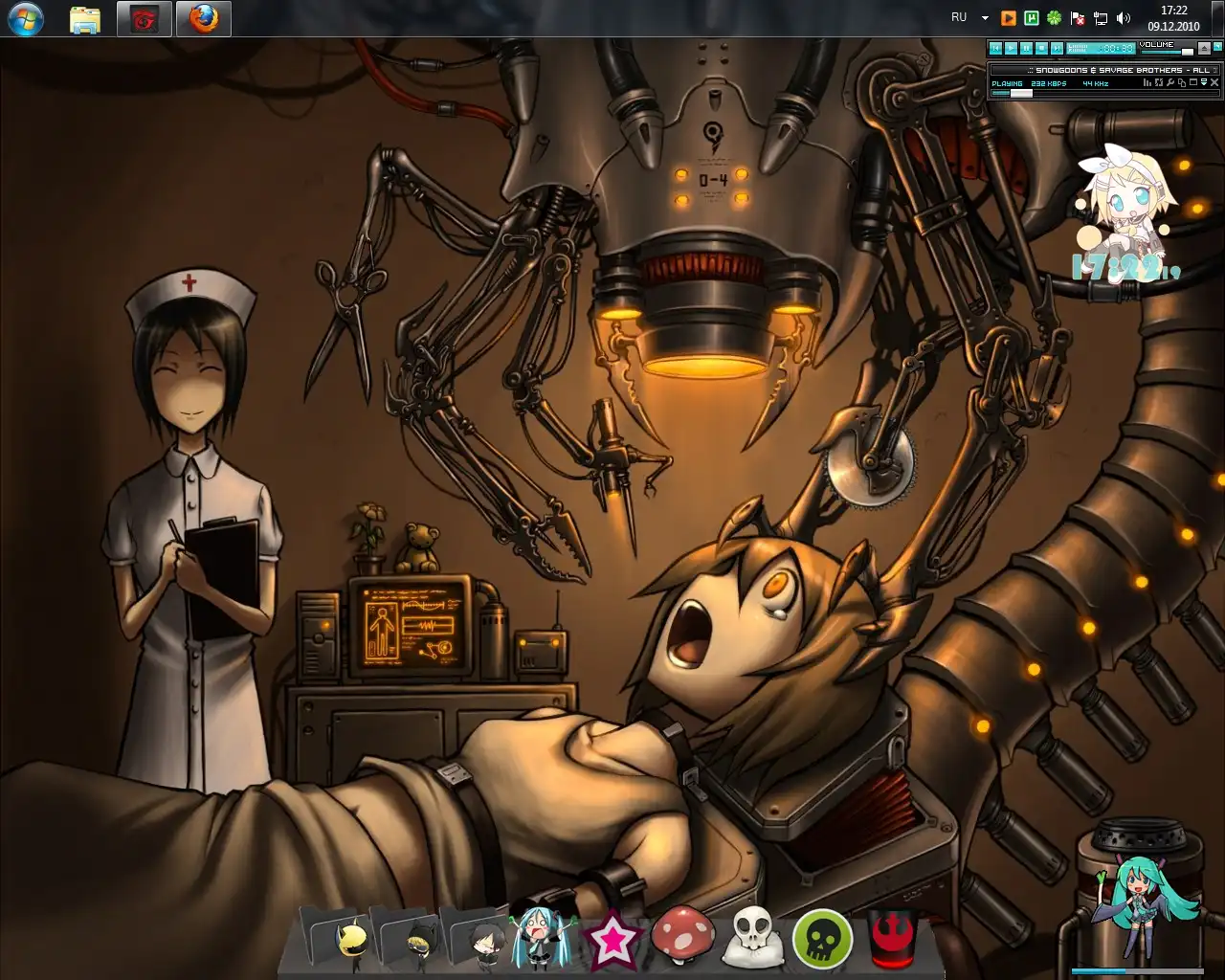Viewport: 1225px width, 980px height.
Task: Click the pink star dock icon
Action: (x=612, y=940)
